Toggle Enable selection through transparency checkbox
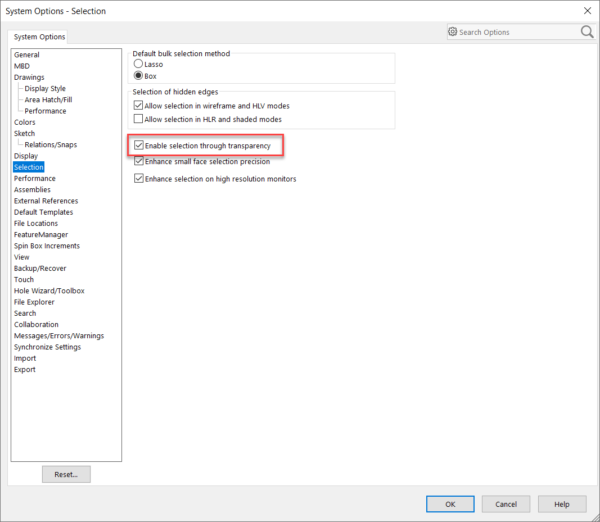The height and width of the screenshot is (522, 600). [x=139, y=145]
